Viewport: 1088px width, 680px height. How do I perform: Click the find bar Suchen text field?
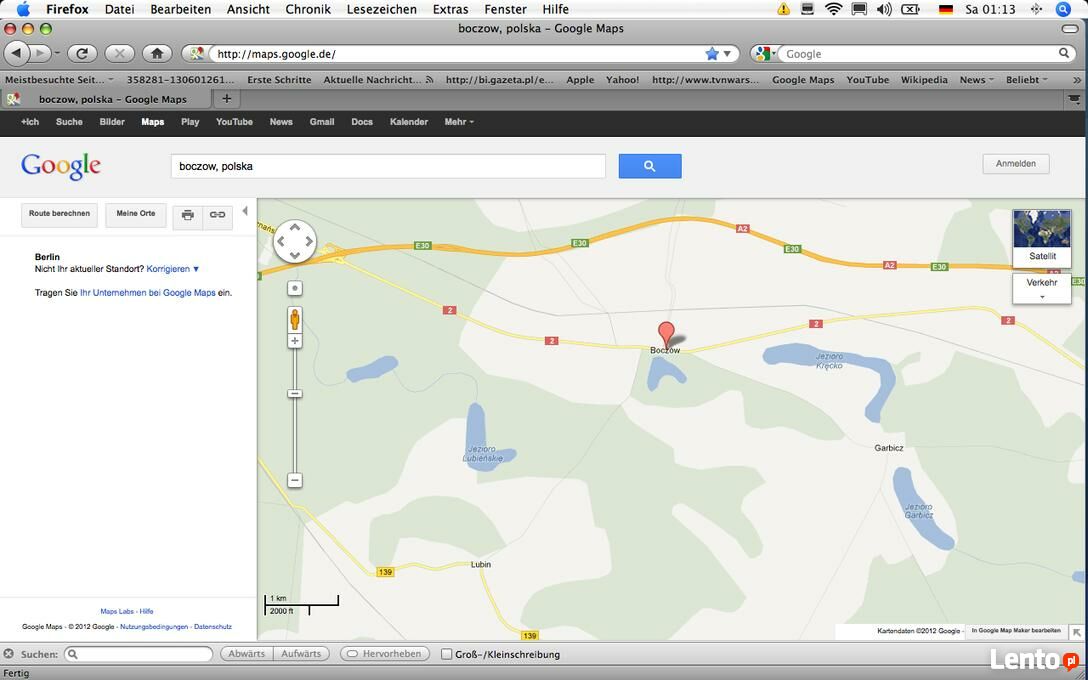pos(138,654)
